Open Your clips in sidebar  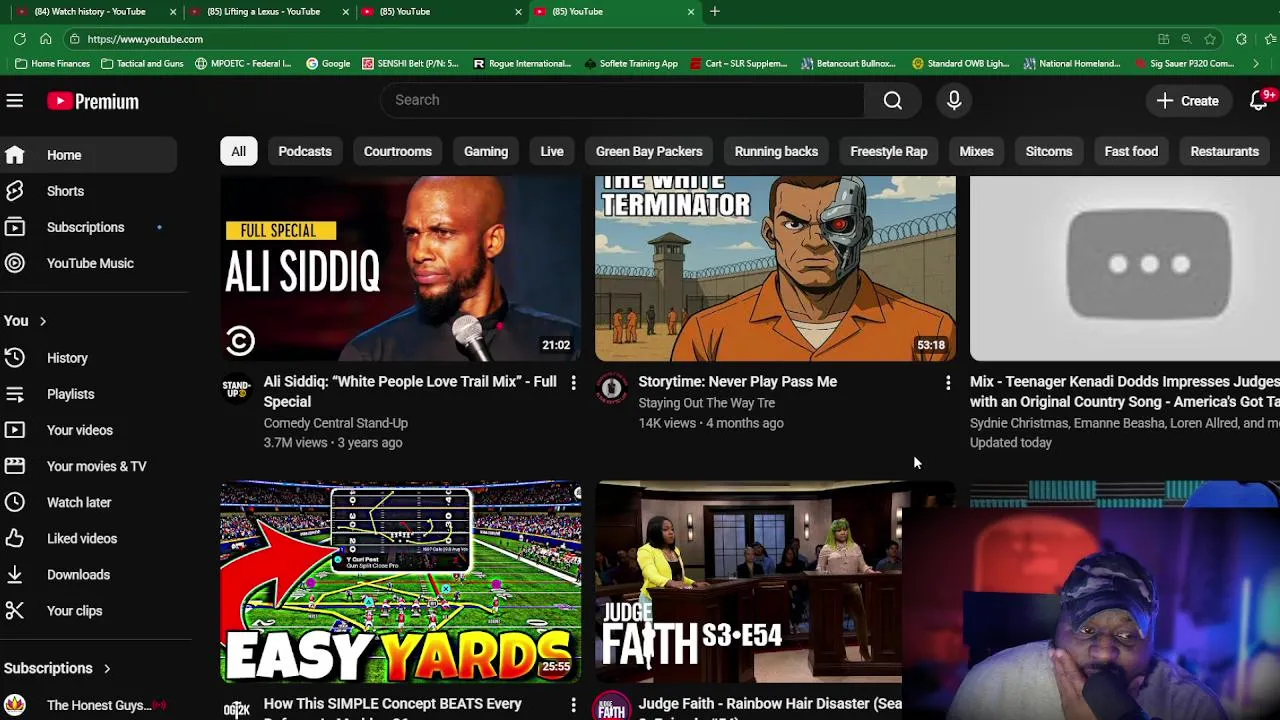(x=74, y=611)
